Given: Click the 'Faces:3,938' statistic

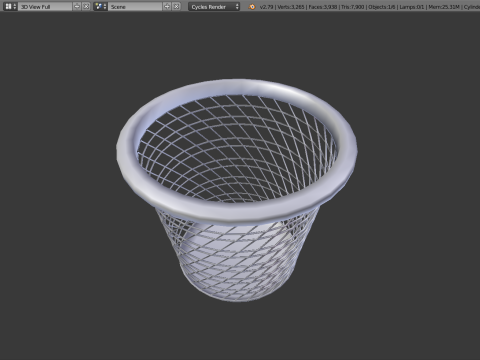Looking at the screenshot, I should (323, 7).
